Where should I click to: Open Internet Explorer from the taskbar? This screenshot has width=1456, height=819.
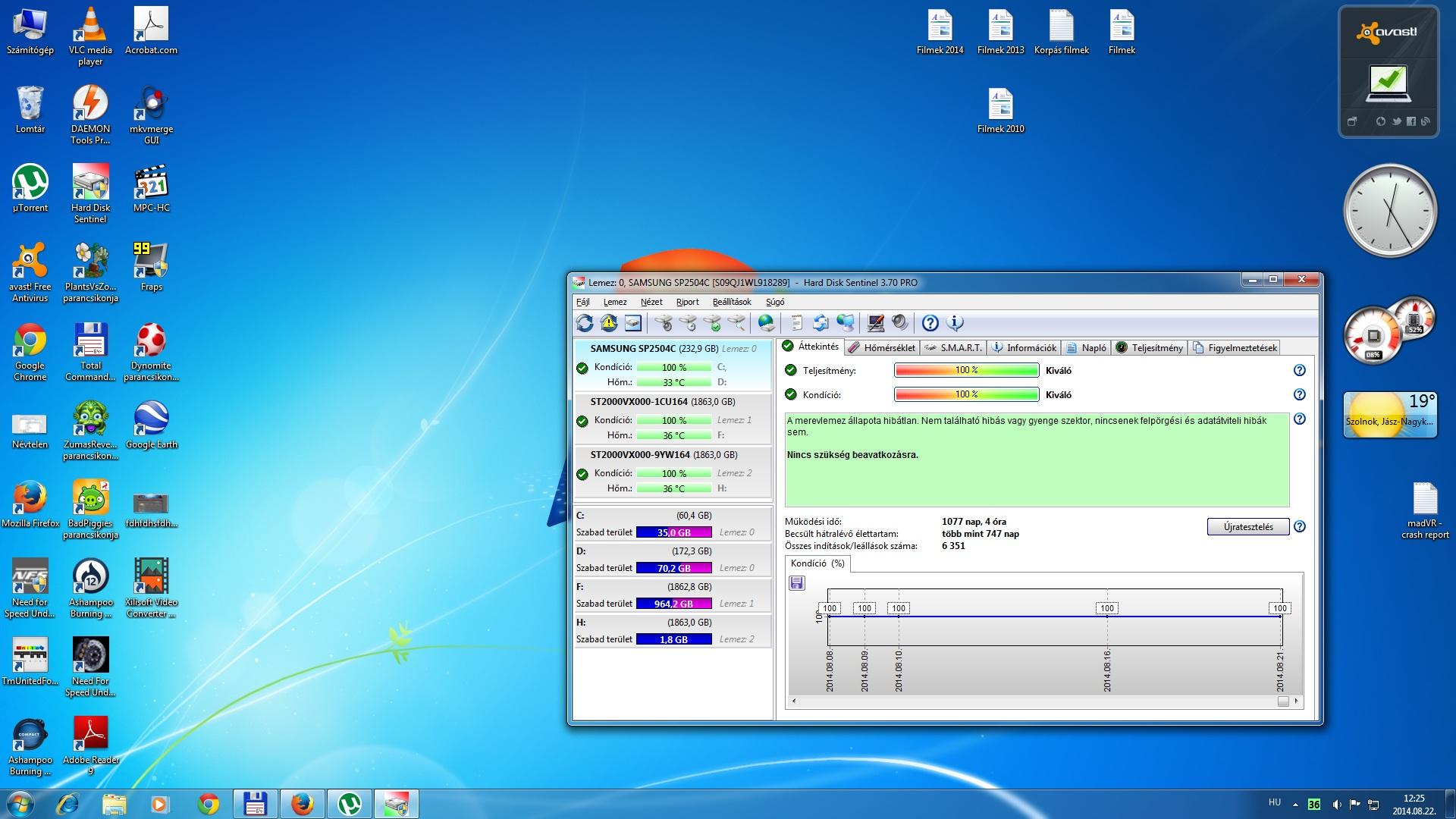click(x=67, y=804)
